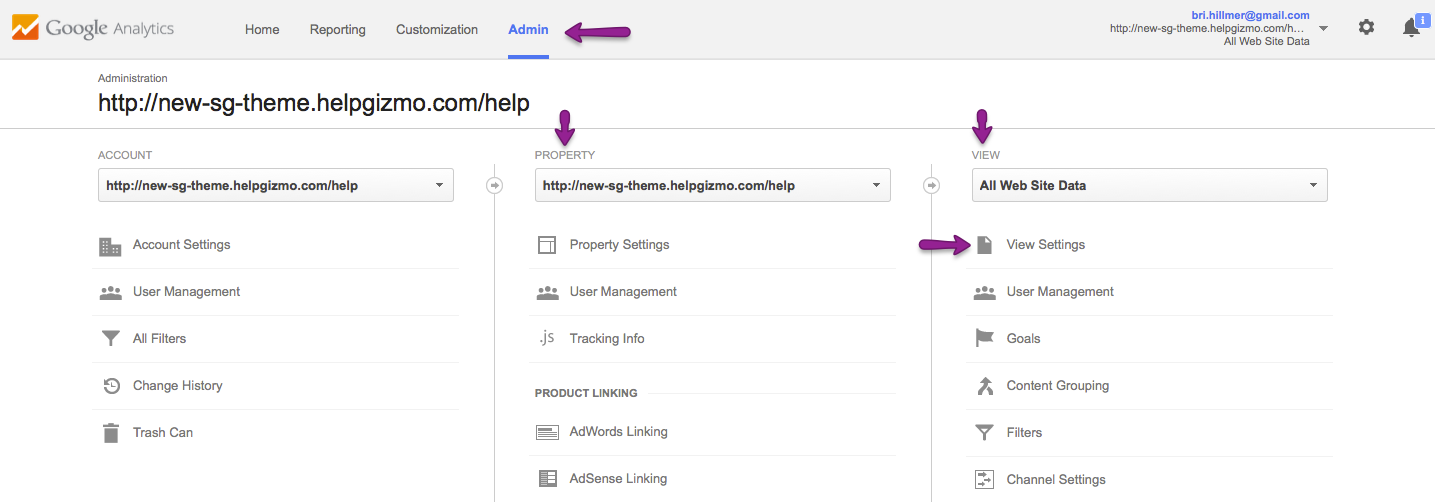Click the Account Settings building icon
The width and height of the screenshot is (1435, 502).
click(110, 245)
